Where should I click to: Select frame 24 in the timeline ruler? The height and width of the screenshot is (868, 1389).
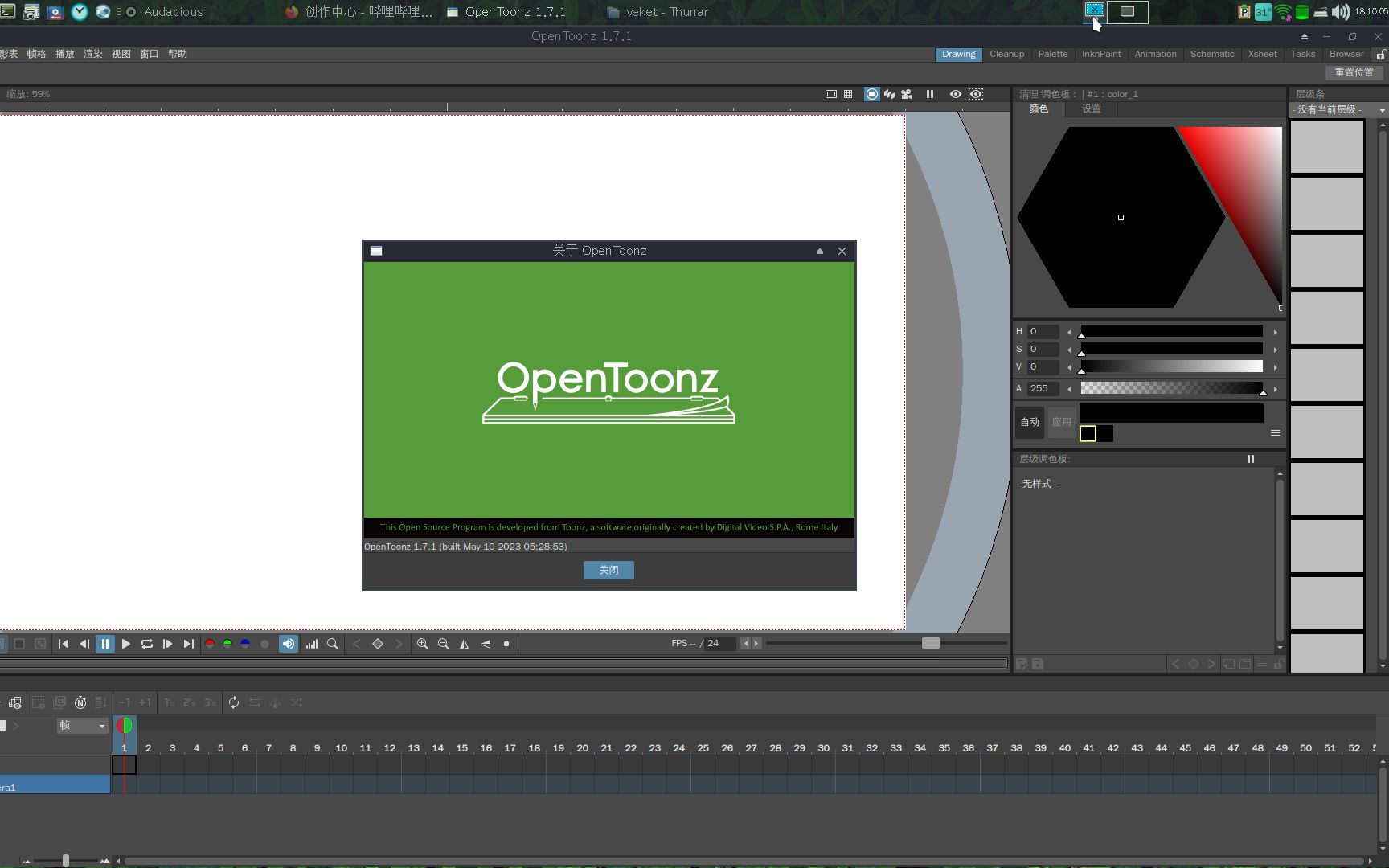tap(679, 747)
